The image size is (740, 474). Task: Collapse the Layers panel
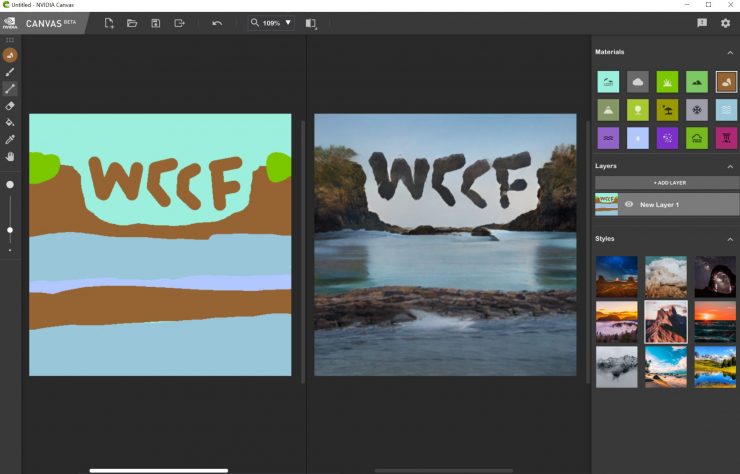(730, 167)
